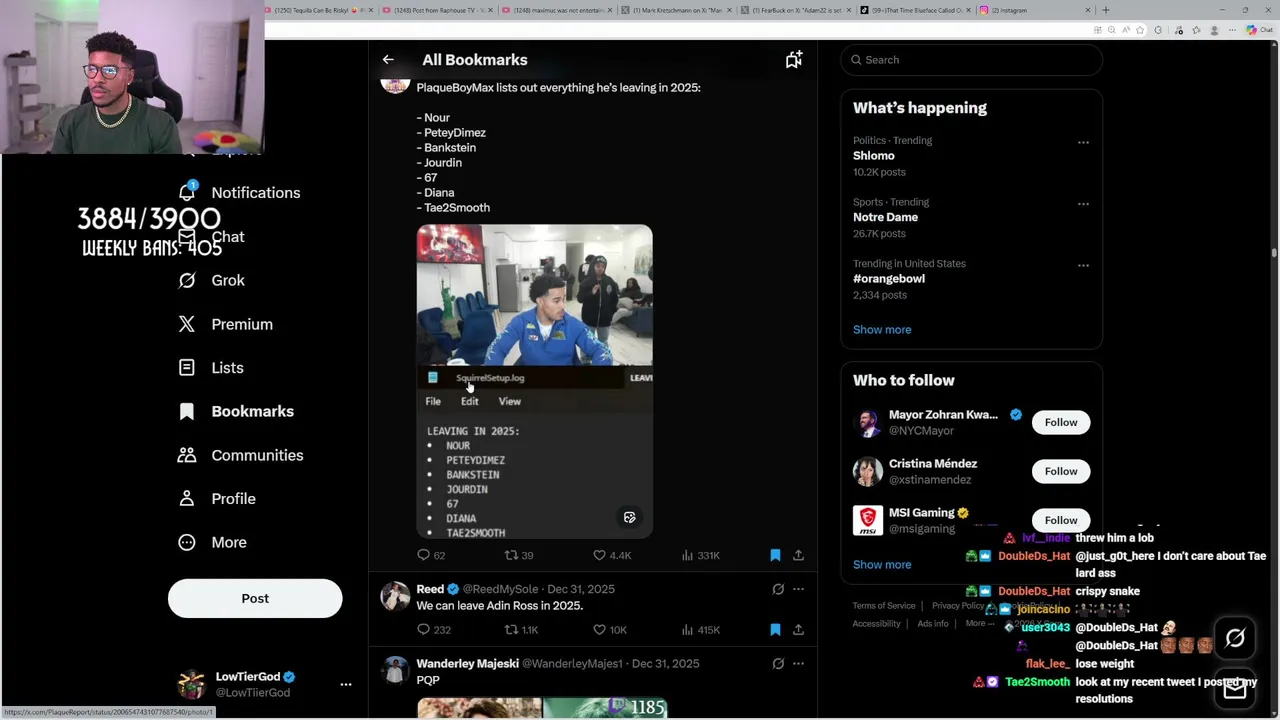Click the Bookmarks ribbon icon

click(x=187, y=411)
